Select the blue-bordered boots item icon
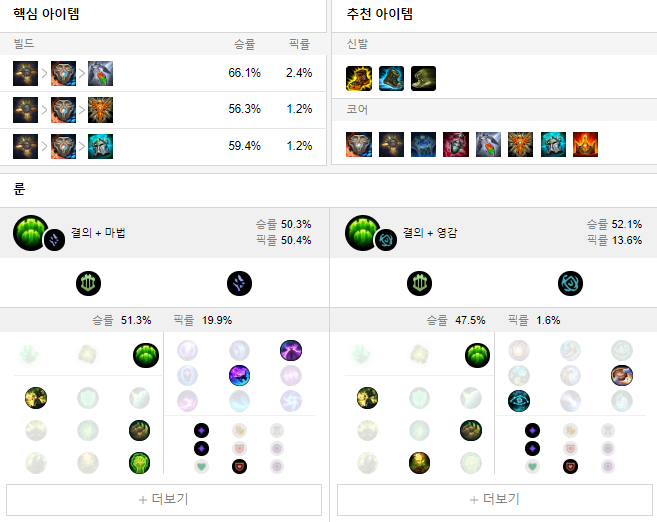This screenshot has height=522, width=657. [x=391, y=78]
